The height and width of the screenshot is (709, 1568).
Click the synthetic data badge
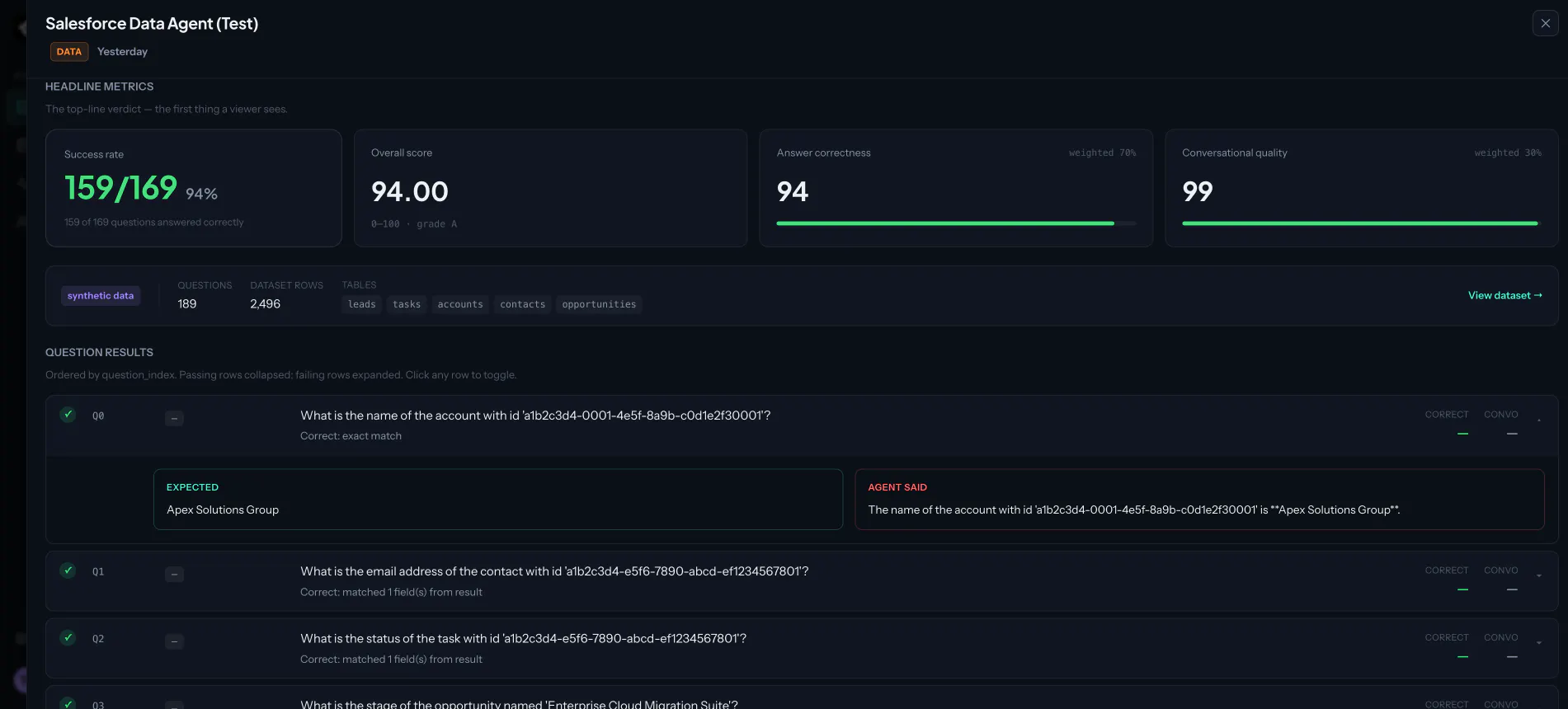(x=101, y=296)
